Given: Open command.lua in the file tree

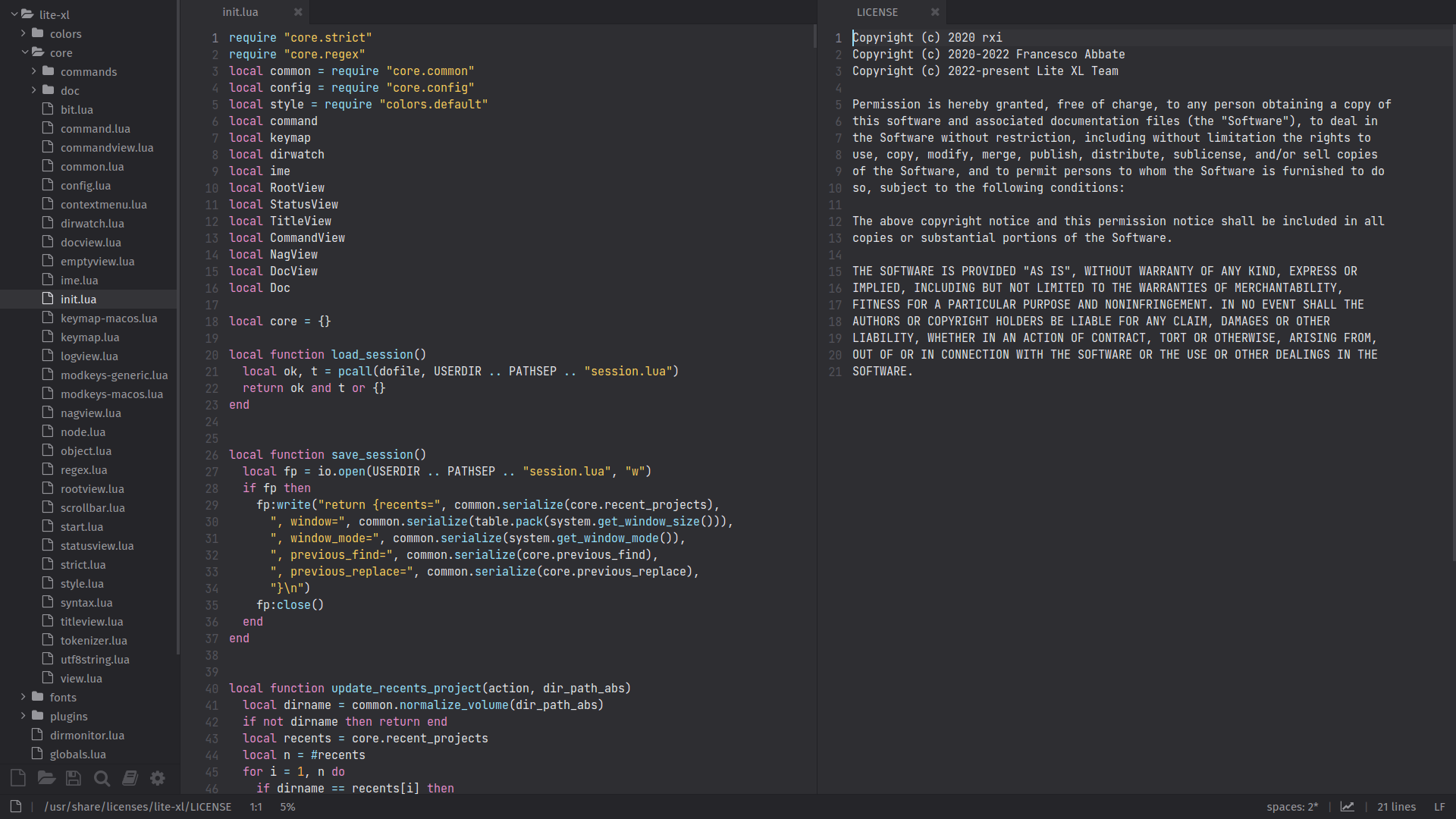Looking at the screenshot, I should point(89,128).
